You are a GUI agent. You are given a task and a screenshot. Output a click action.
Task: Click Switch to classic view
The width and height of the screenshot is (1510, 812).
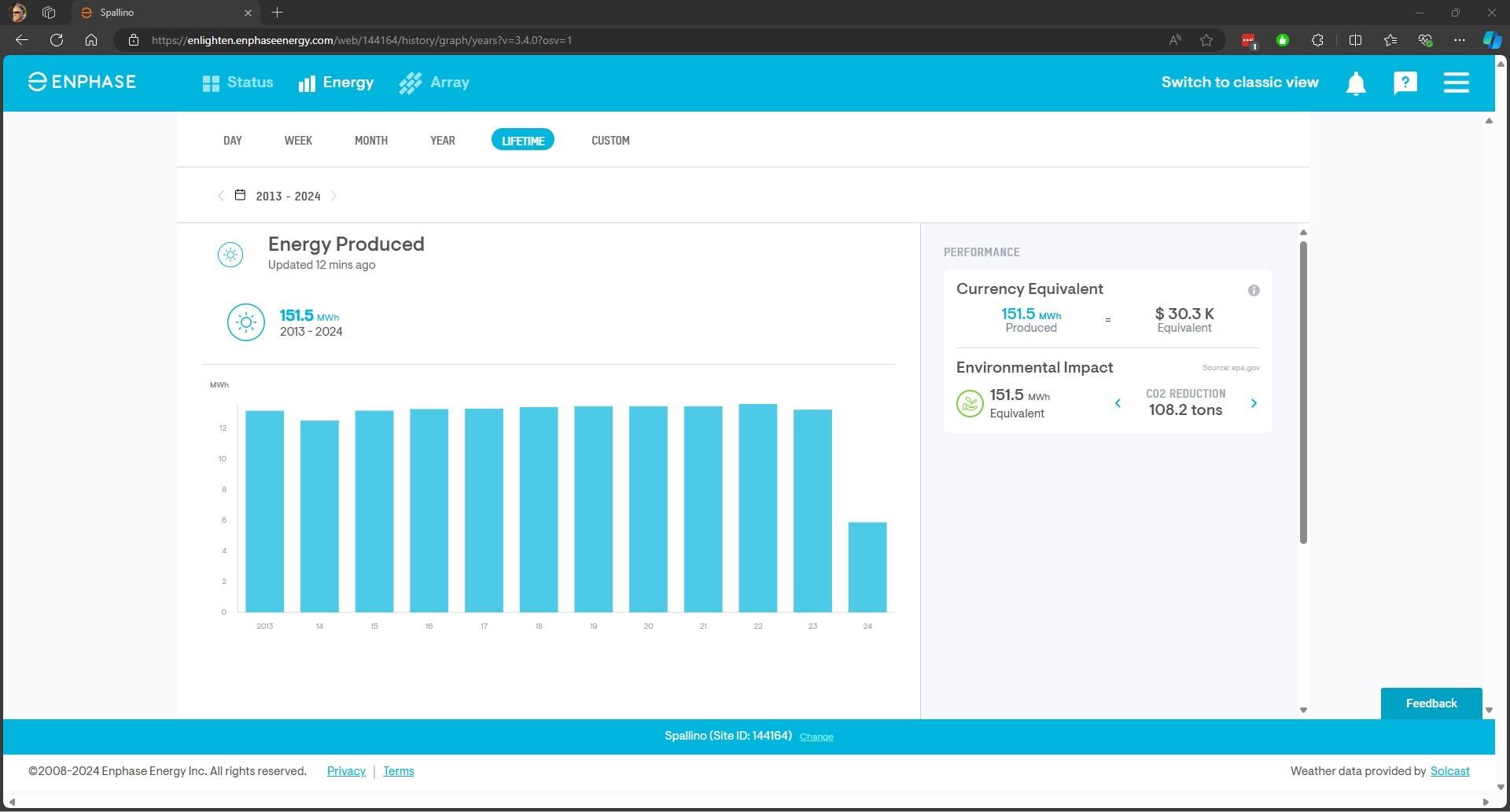click(1239, 83)
